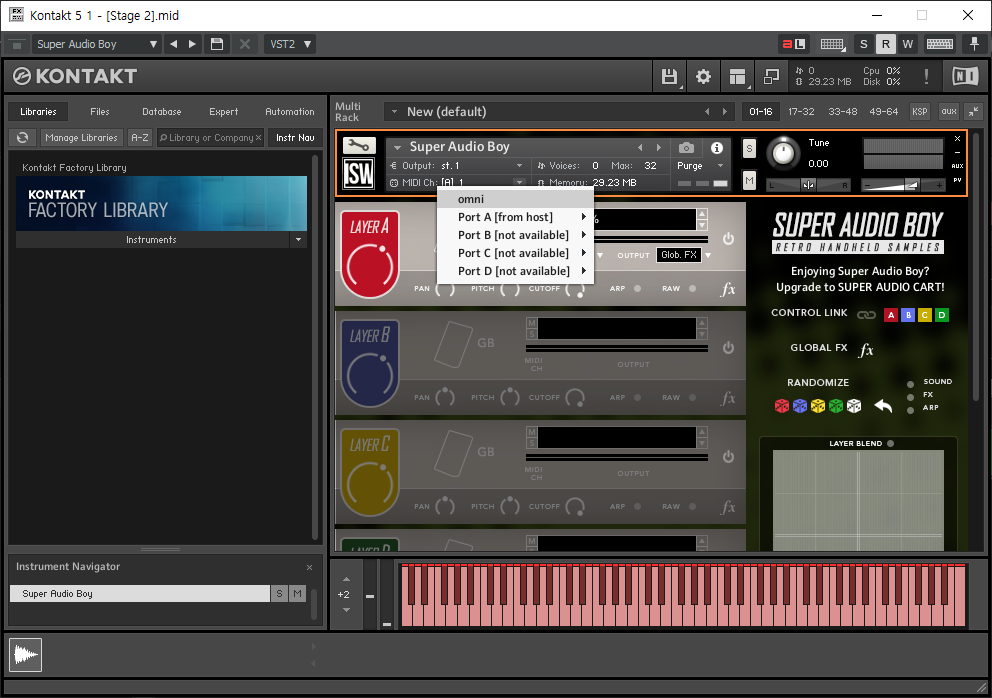Open the Layer A fx icon
The image size is (992, 698).
[x=728, y=289]
